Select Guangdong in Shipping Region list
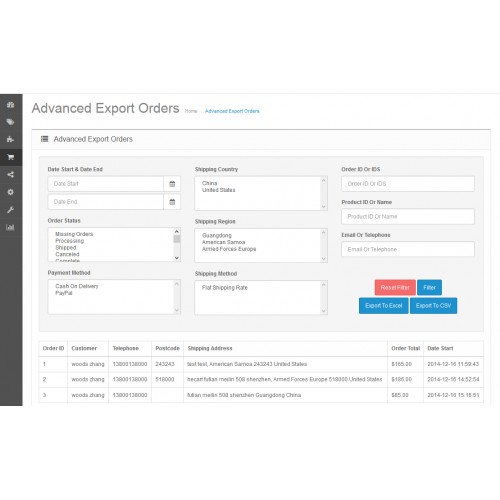Image resolution: width=500 pixels, height=500 pixels. point(217,235)
